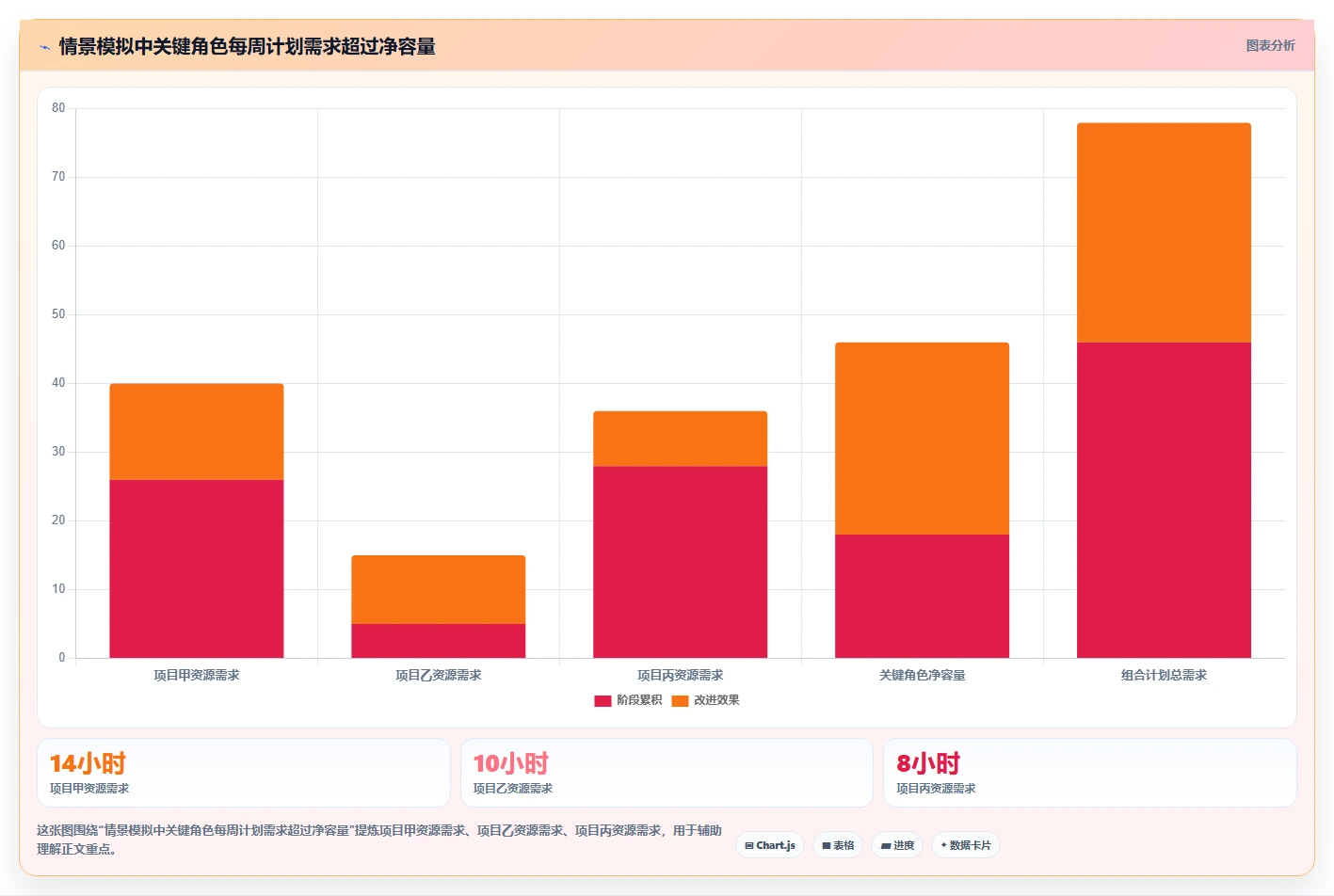The width and height of the screenshot is (1334, 896).
Task: Click the x-axis label 项目乙资源需求
Action: [x=439, y=675]
